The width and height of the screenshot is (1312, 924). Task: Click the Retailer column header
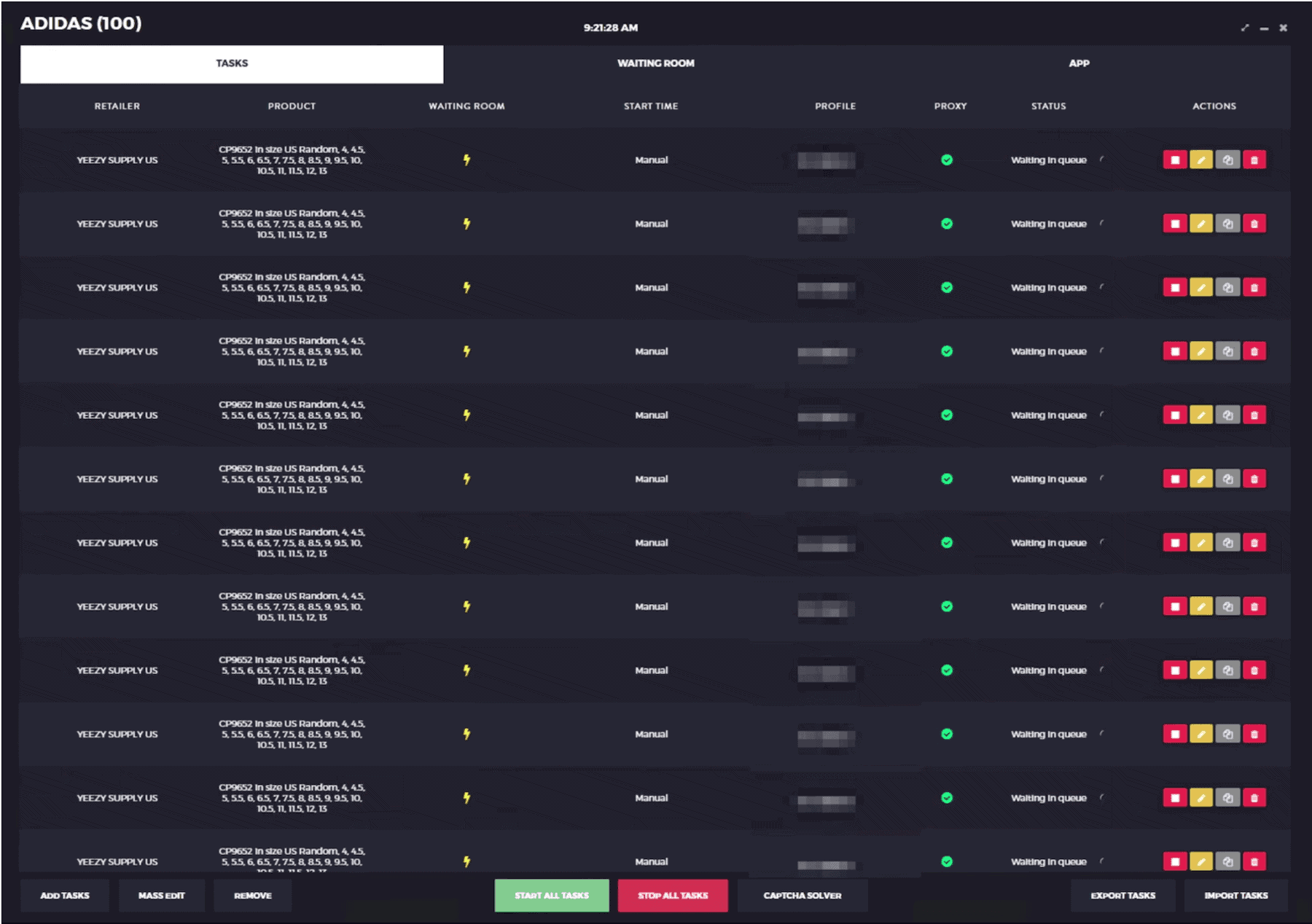(117, 106)
